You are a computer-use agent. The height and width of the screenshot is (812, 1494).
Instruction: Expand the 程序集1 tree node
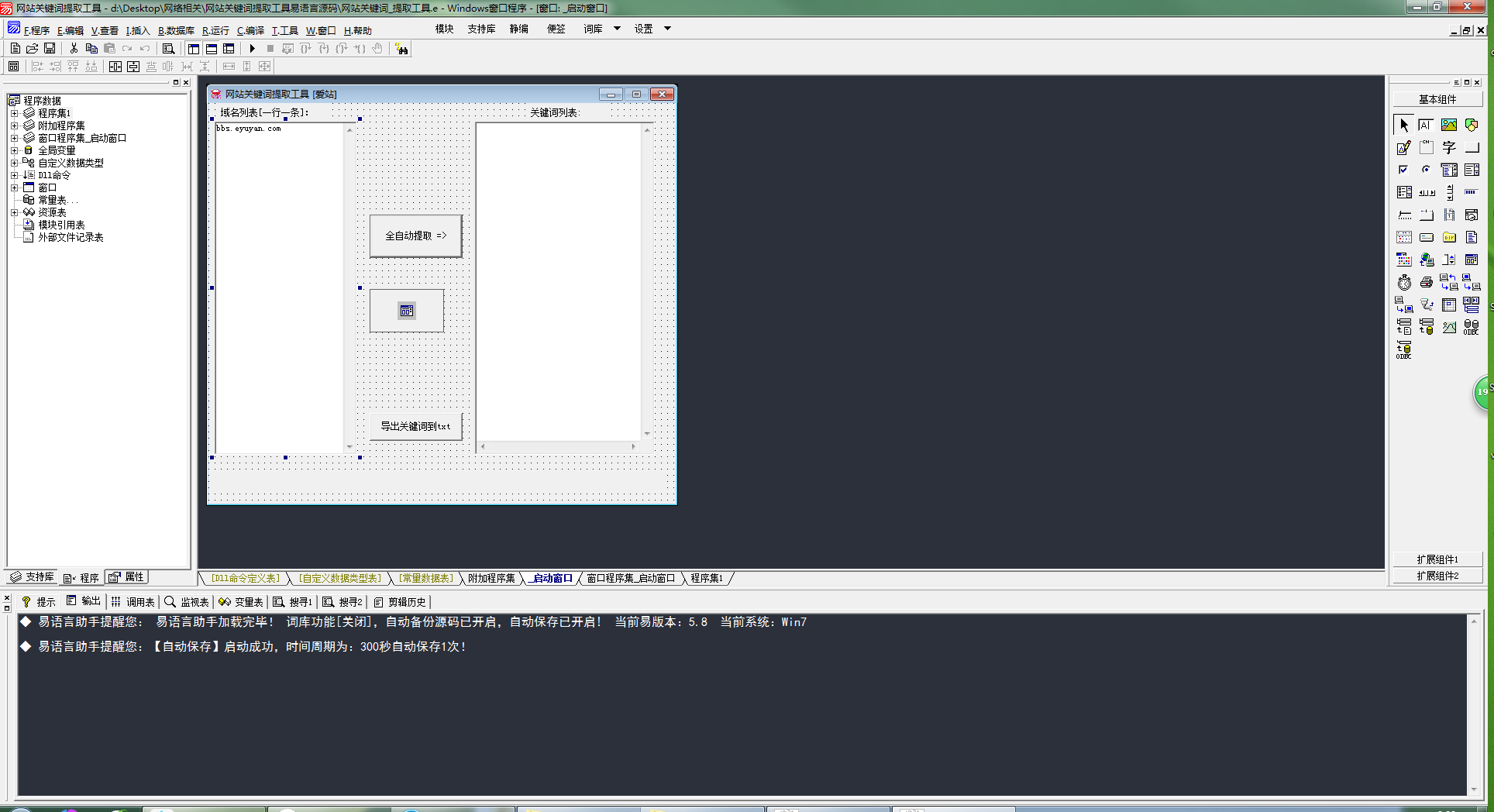tap(14, 113)
